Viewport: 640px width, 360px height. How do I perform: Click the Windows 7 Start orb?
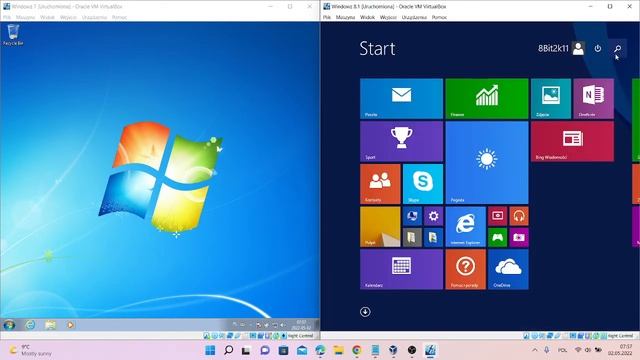9,325
